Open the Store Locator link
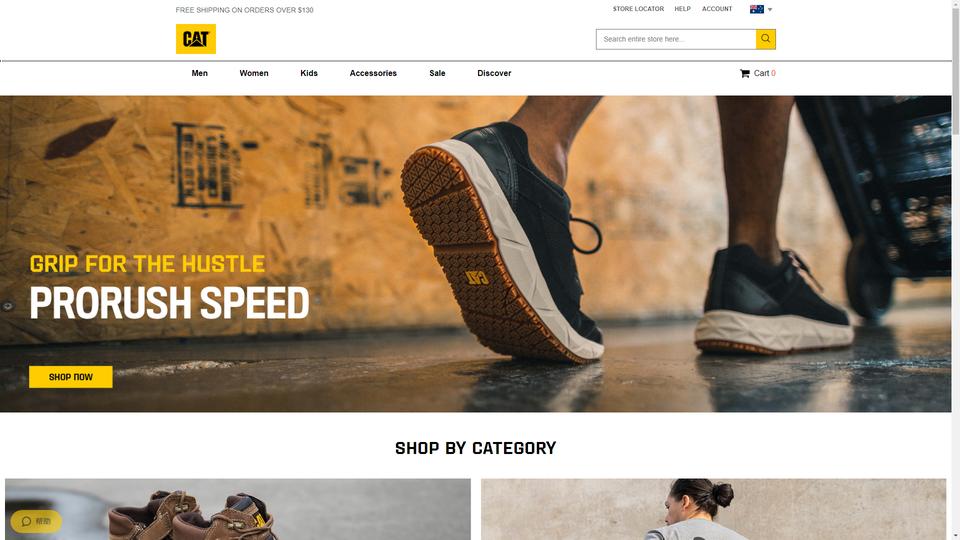 [x=638, y=9]
